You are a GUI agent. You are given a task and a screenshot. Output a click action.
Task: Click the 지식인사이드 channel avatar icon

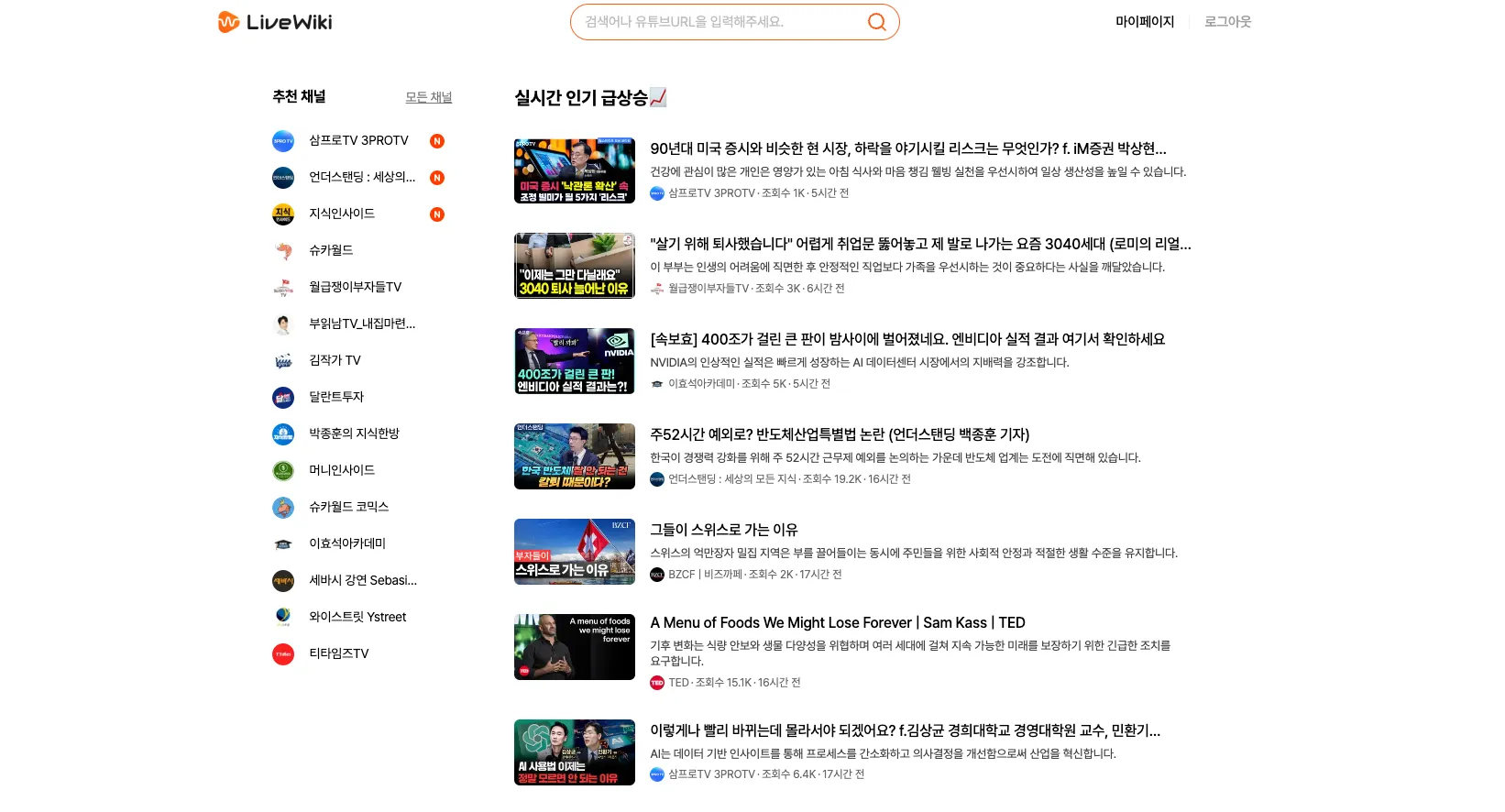pos(283,214)
